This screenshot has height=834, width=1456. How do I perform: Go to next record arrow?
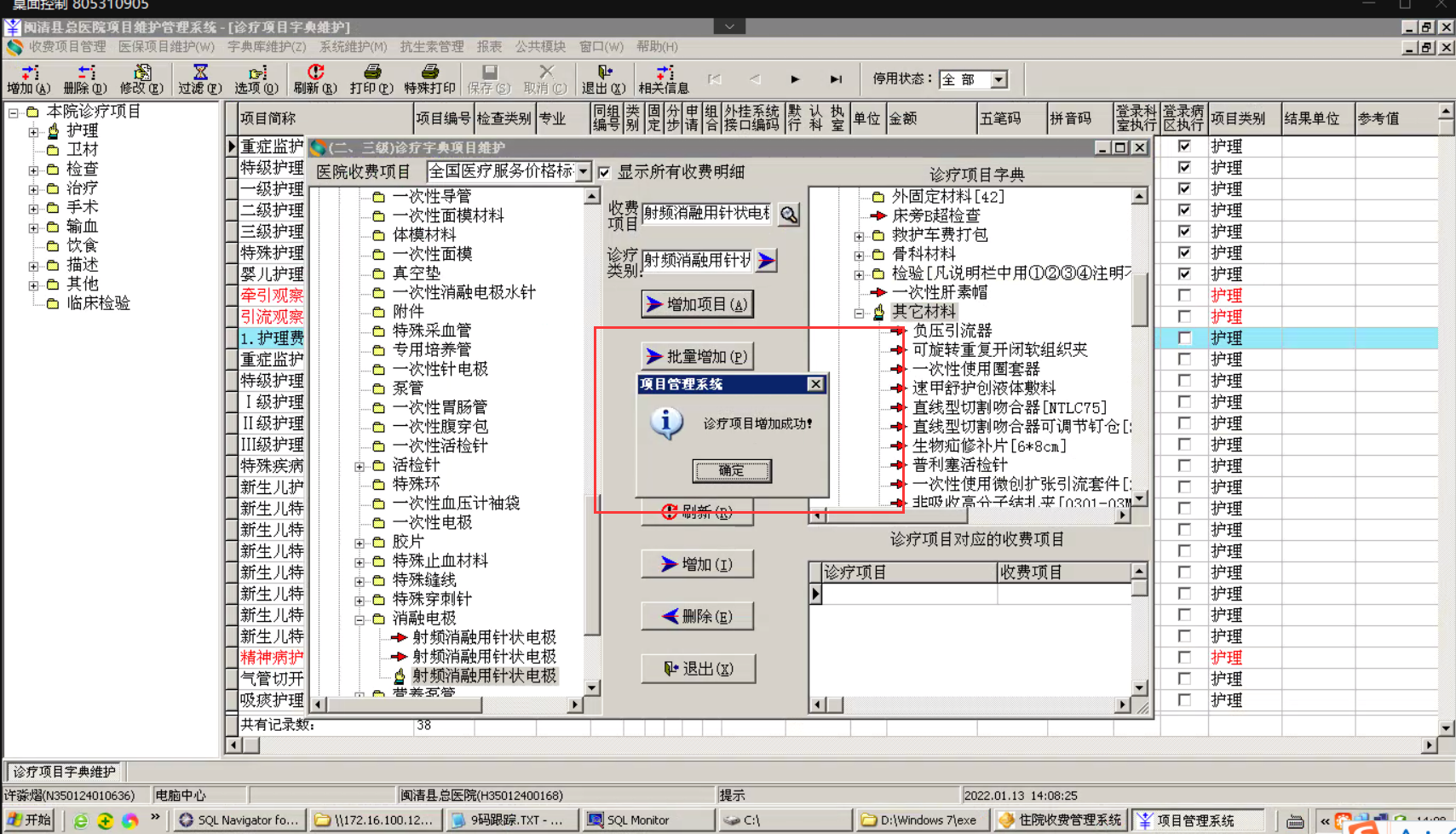795,79
